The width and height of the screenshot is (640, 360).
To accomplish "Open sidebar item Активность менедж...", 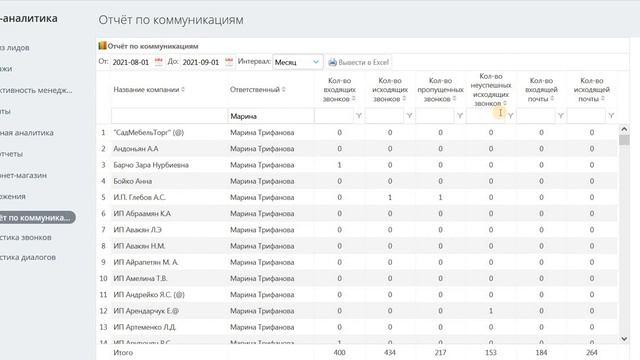I will 36,90.
